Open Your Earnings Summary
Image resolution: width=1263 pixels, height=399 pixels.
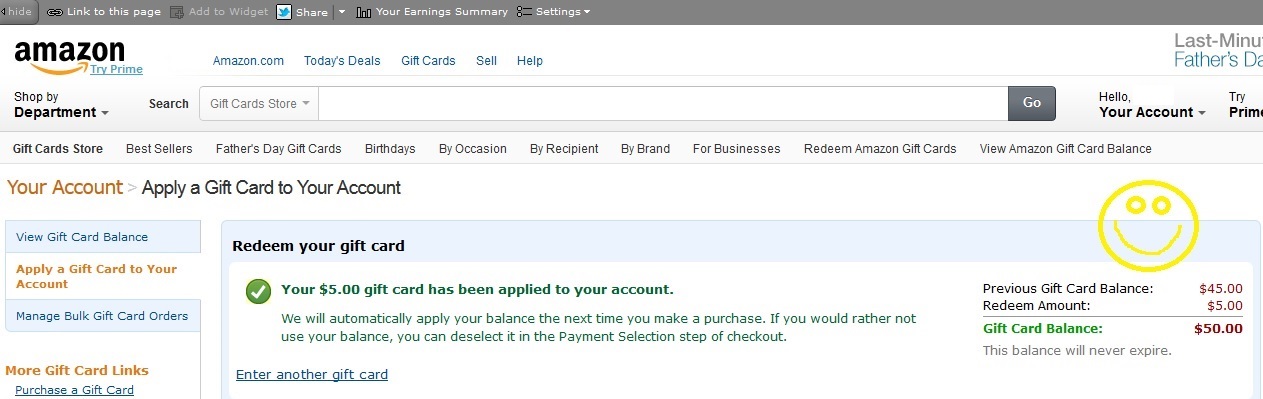tap(442, 12)
